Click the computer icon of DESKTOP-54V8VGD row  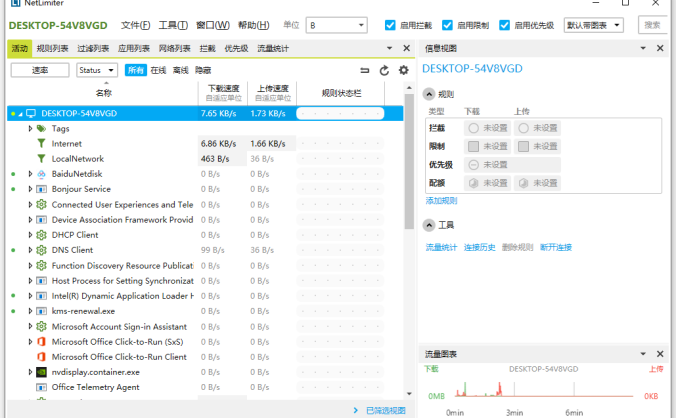tap(31, 113)
